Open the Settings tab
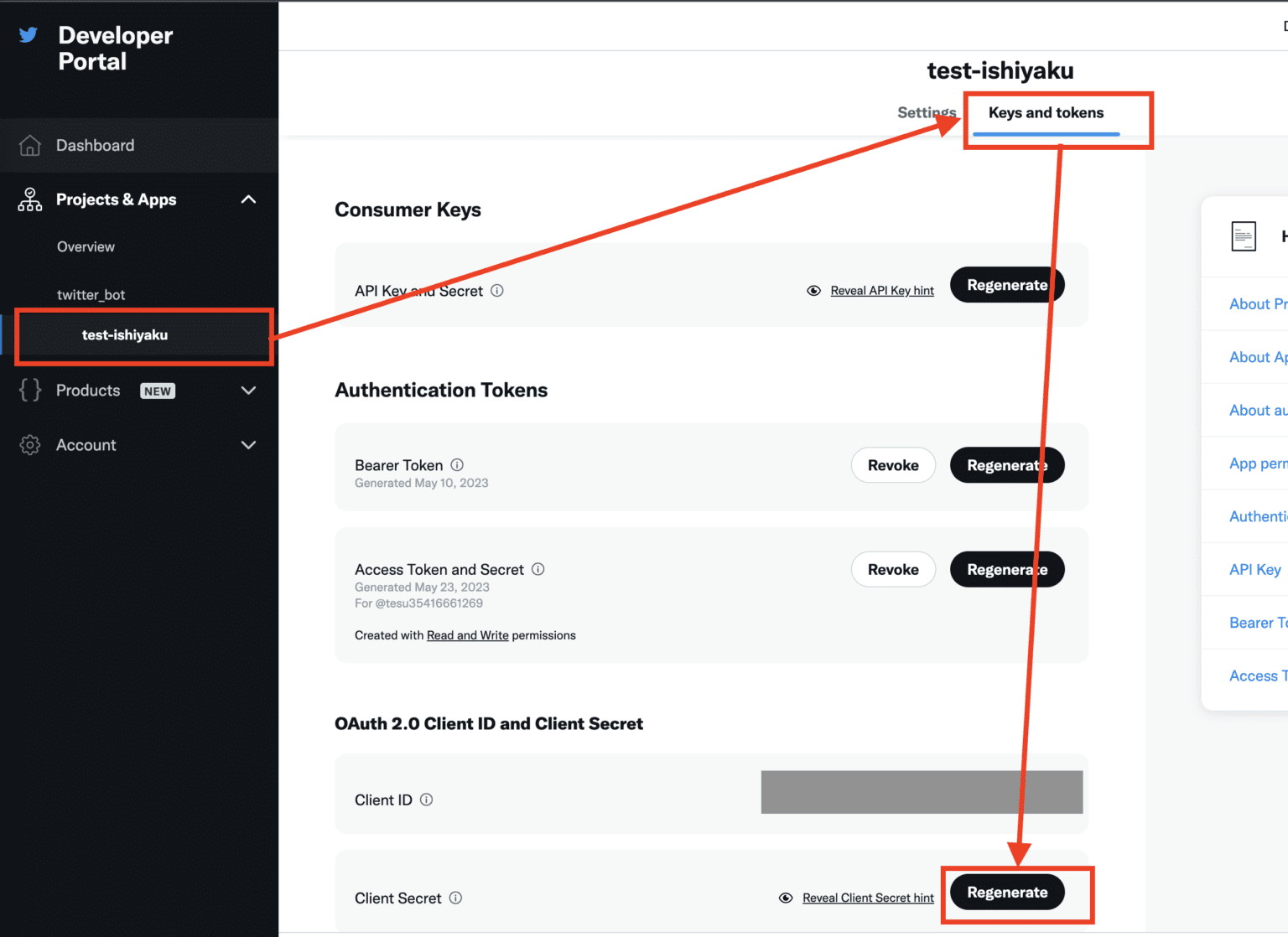 click(x=926, y=113)
